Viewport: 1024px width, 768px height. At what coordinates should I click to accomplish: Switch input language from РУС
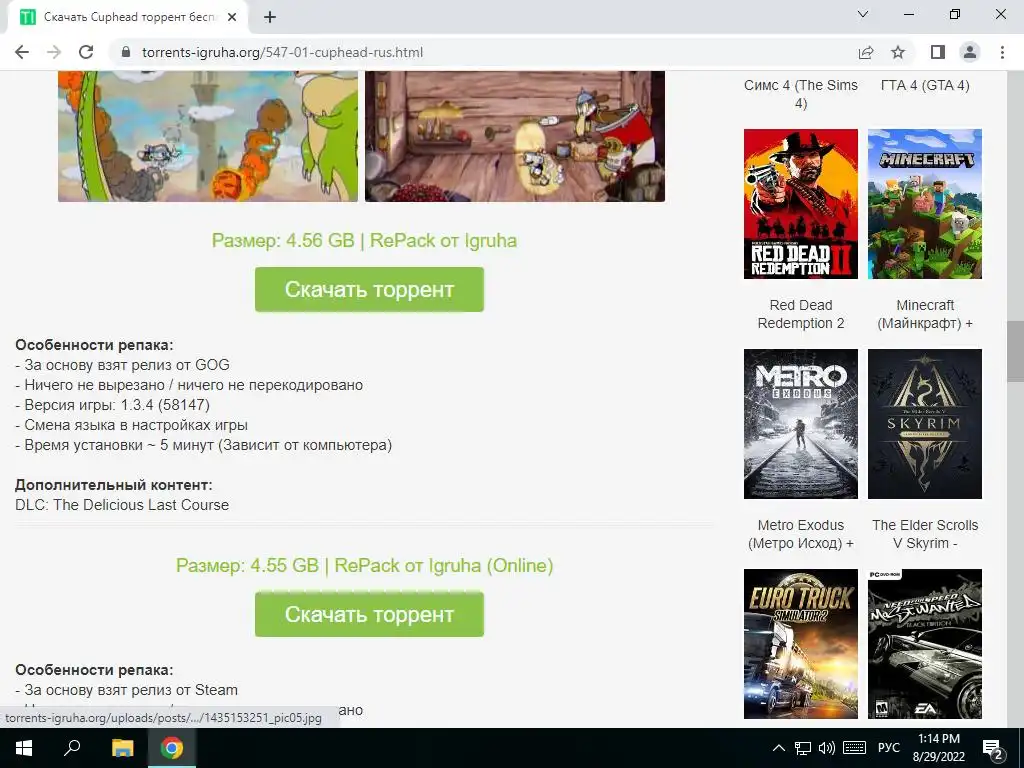pyautogui.click(x=889, y=748)
